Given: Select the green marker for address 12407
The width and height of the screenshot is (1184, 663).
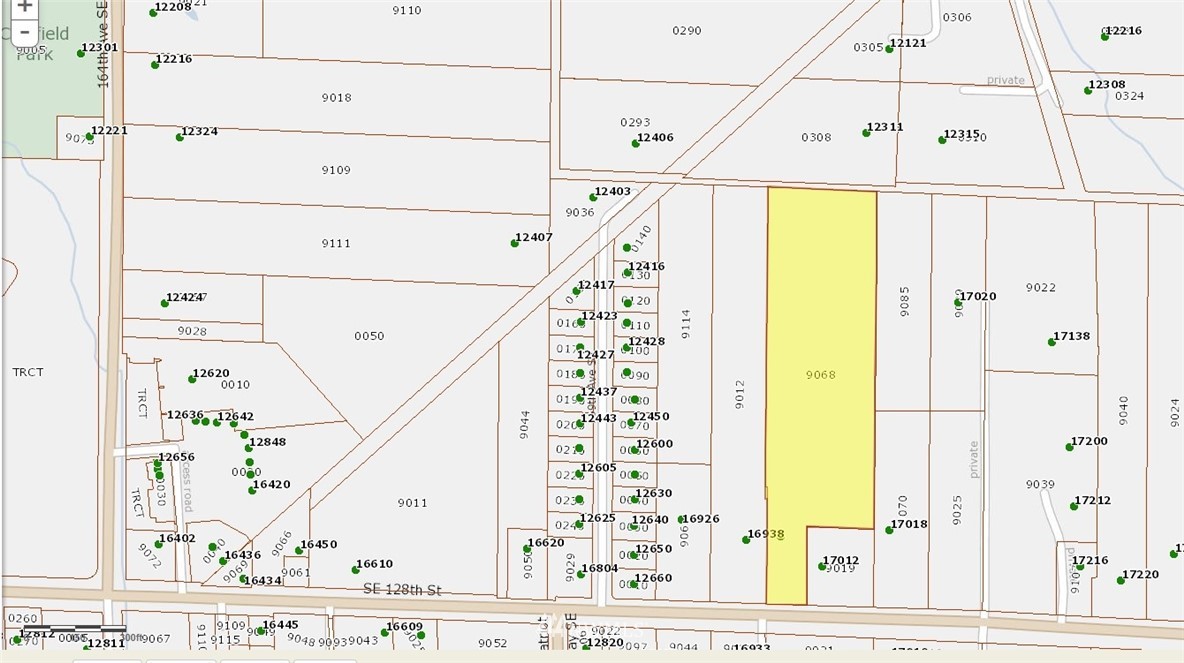Looking at the screenshot, I should tap(513, 243).
